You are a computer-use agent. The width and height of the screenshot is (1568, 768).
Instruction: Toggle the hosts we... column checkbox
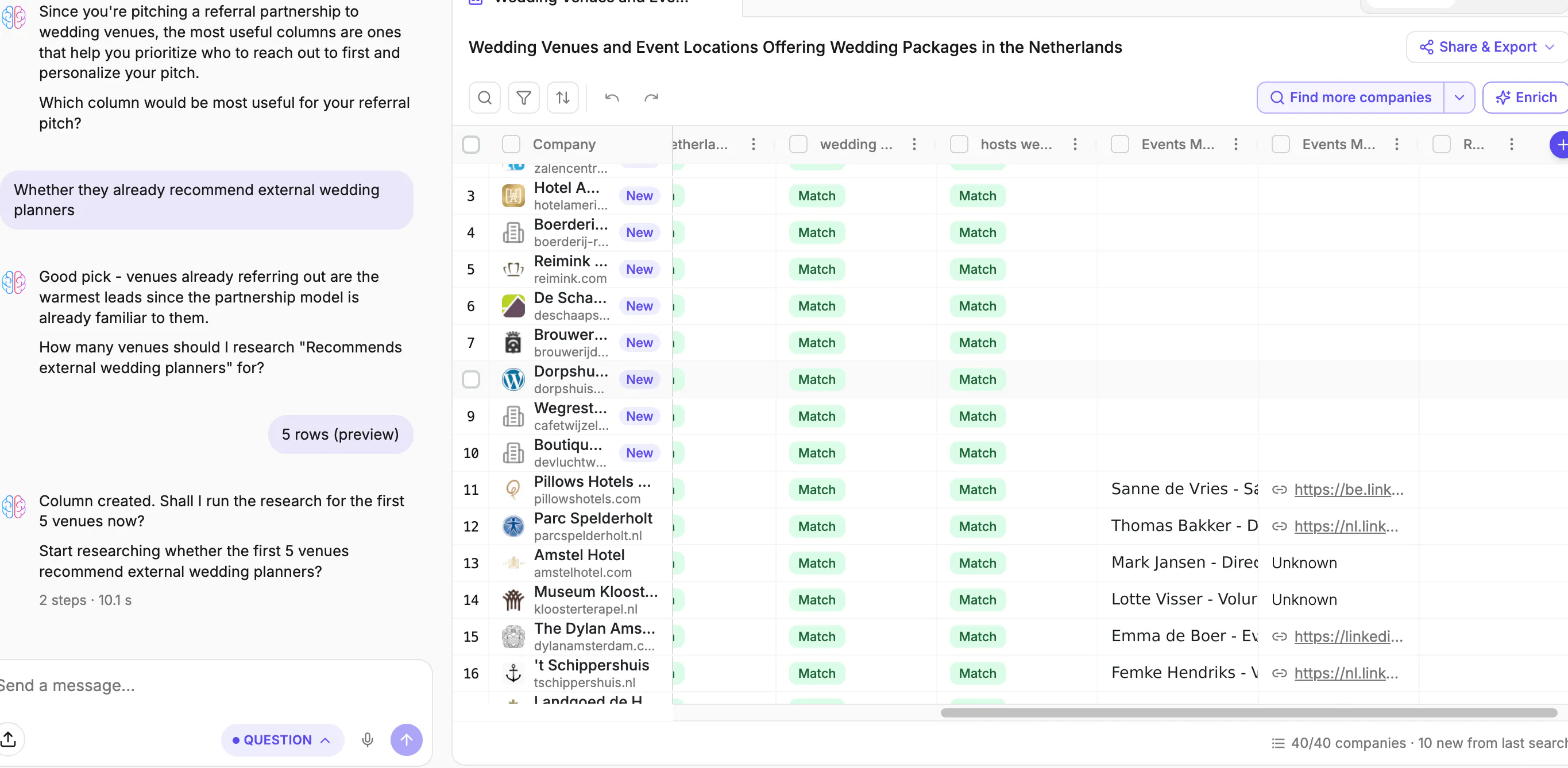pyautogui.click(x=959, y=144)
